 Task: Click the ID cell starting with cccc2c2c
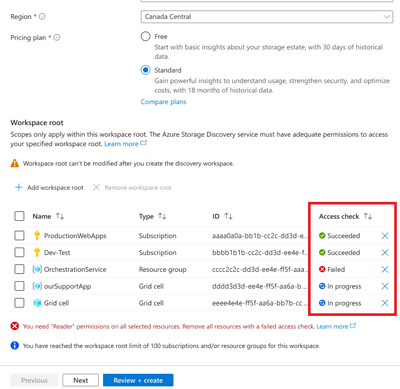260,269
